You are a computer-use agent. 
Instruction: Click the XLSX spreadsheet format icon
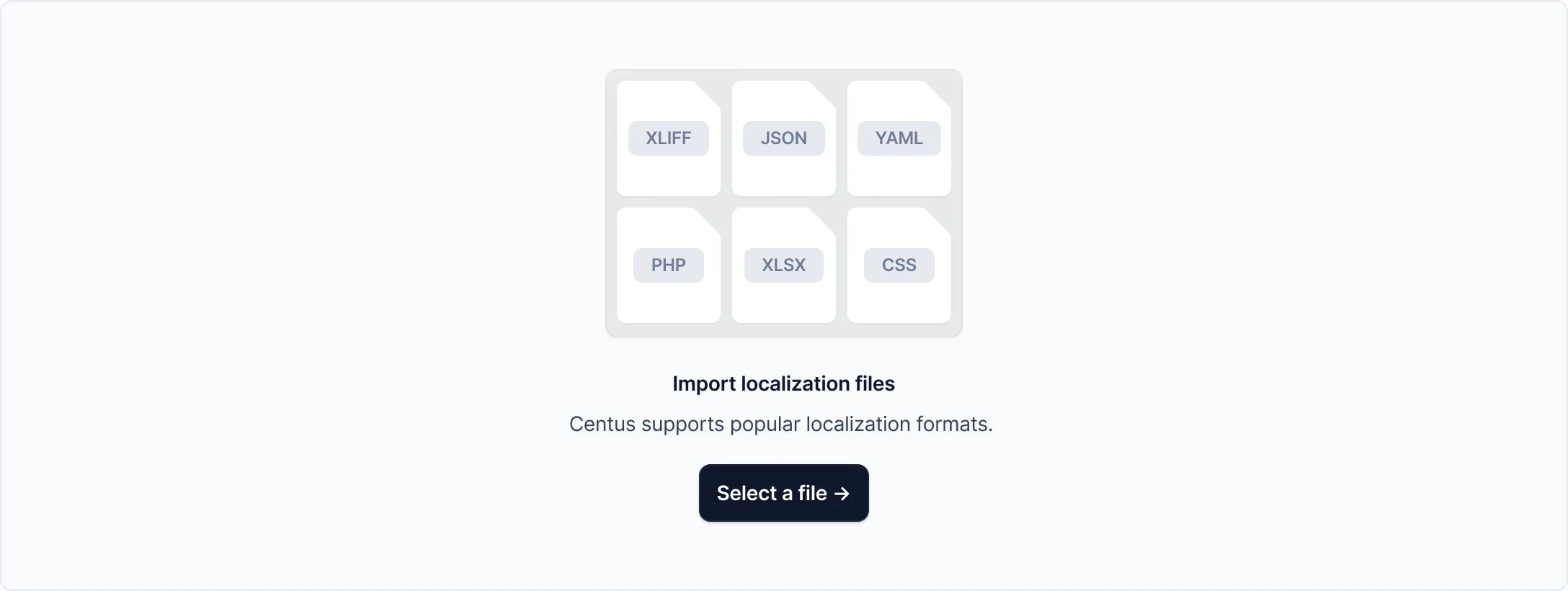coord(783,265)
